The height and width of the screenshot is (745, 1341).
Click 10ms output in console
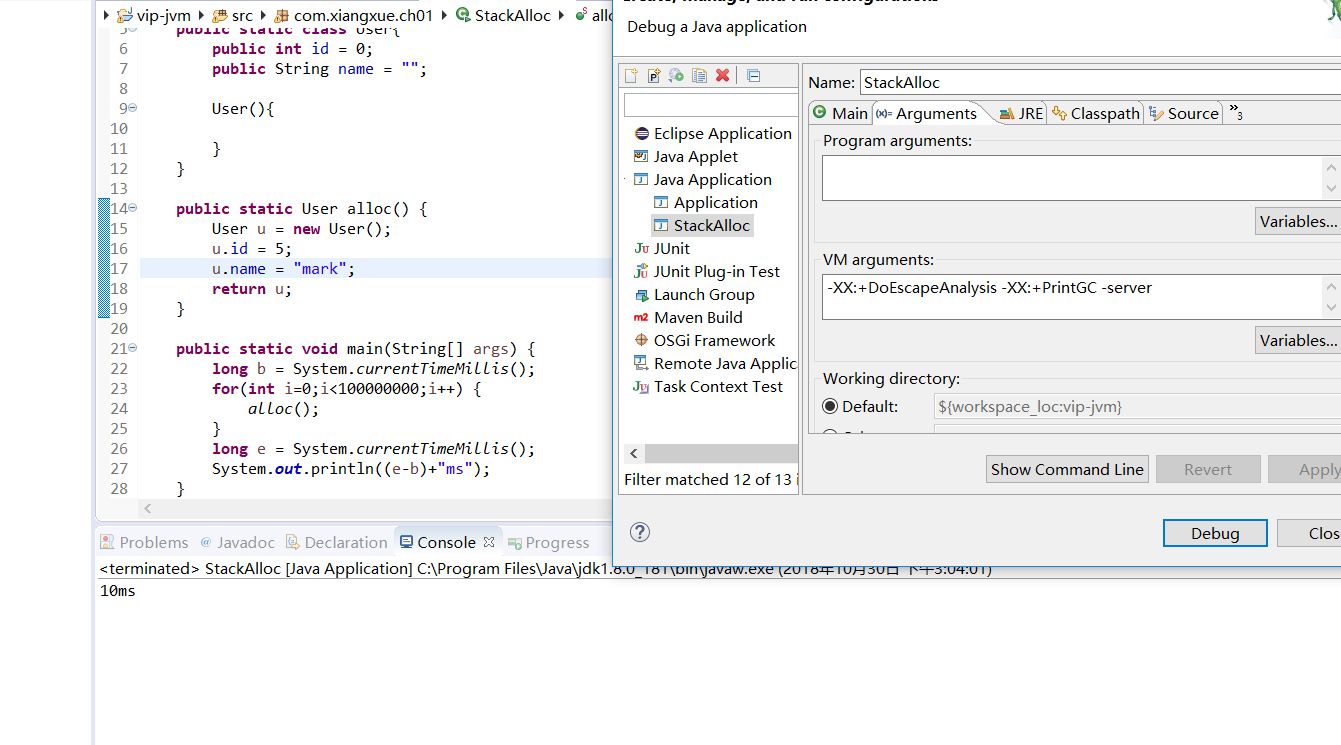(x=117, y=590)
